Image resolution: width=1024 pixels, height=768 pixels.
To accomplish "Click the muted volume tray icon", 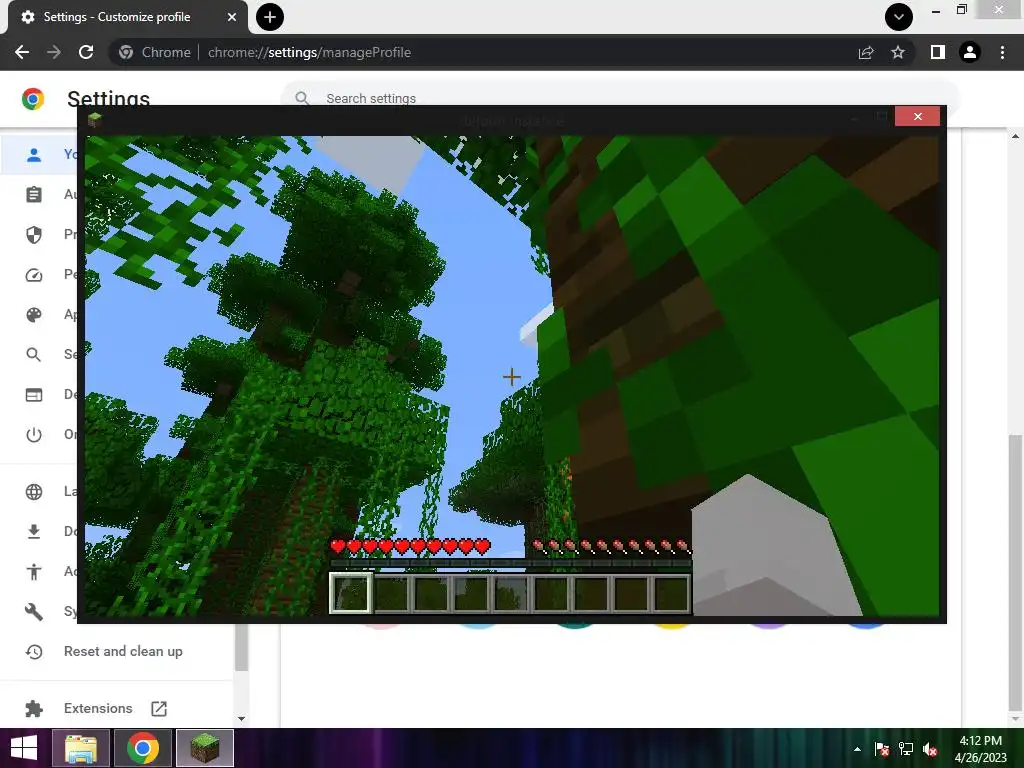I will [930, 749].
